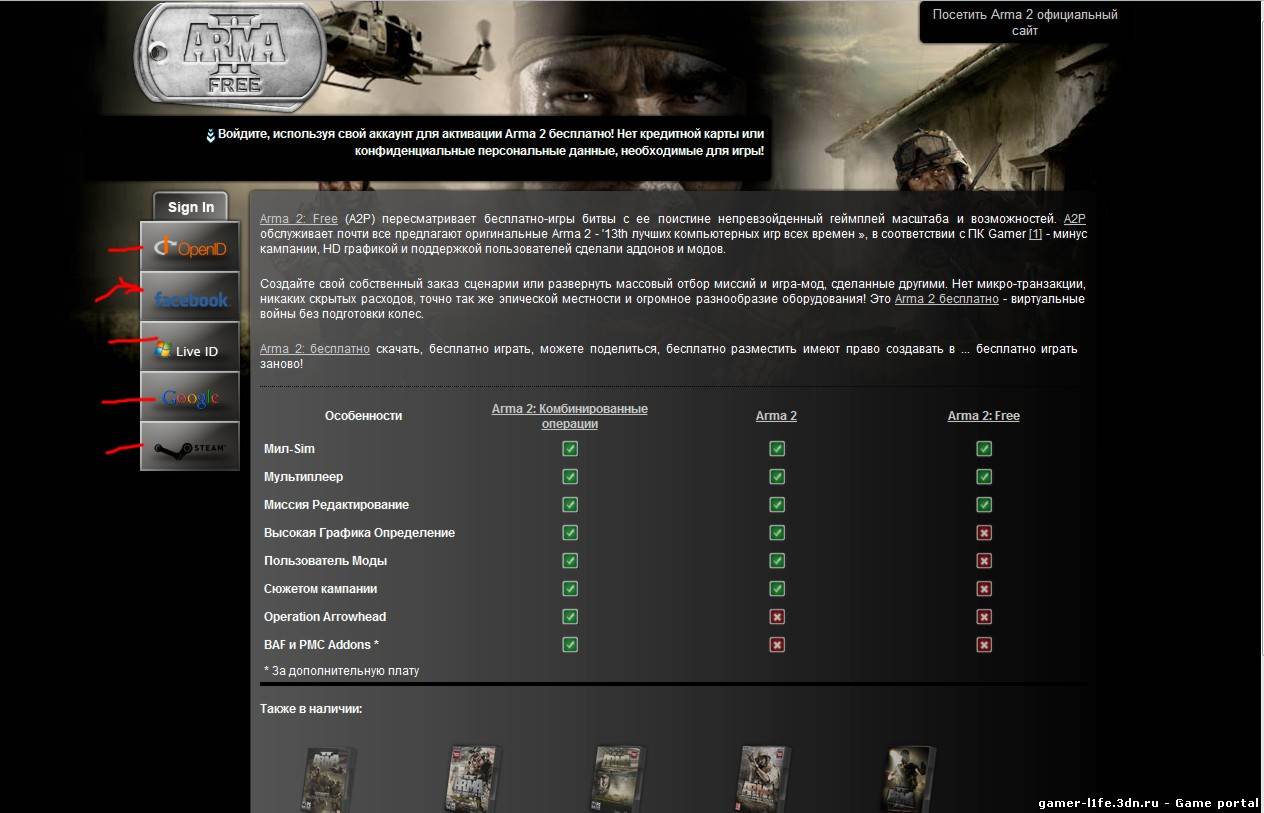
Task: Click BAF и PMC Addons cross under Arma 2: Free
Action: coord(984,645)
